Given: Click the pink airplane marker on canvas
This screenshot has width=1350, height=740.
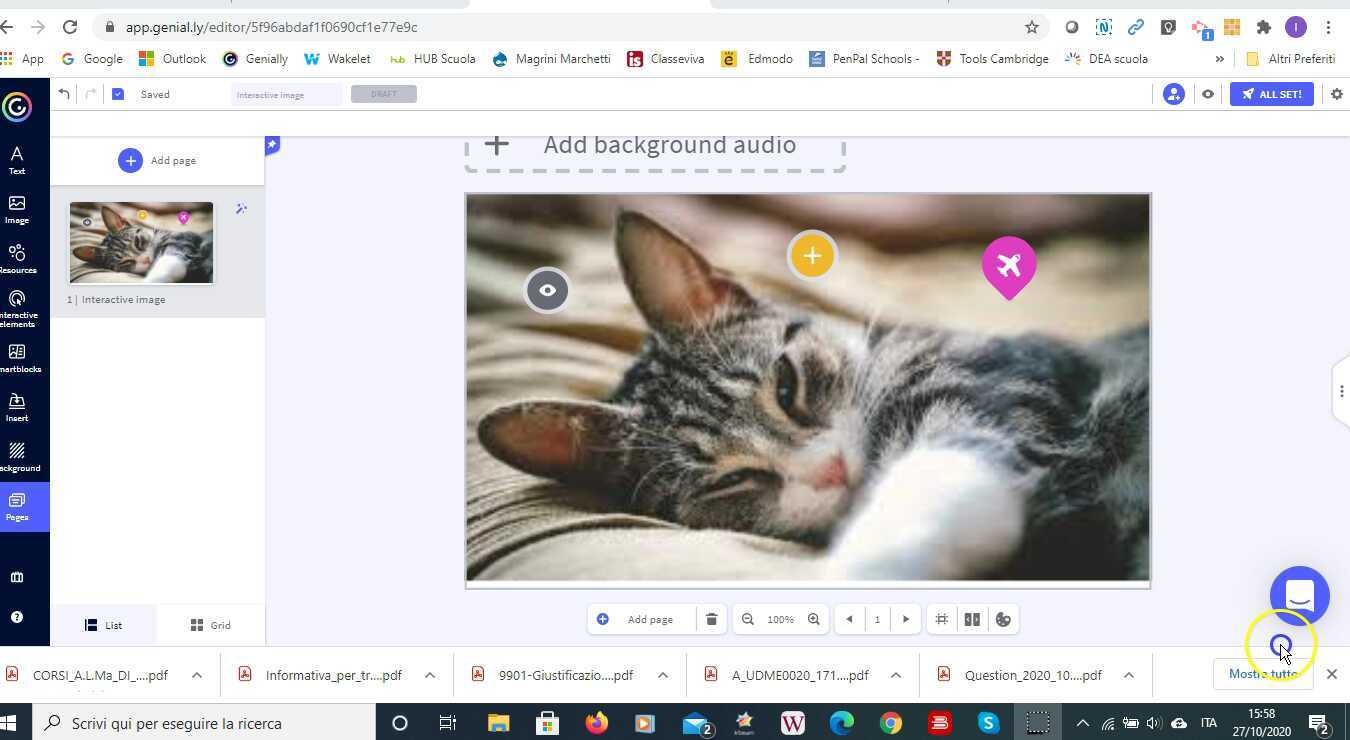Looking at the screenshot, I should 1008,265.
